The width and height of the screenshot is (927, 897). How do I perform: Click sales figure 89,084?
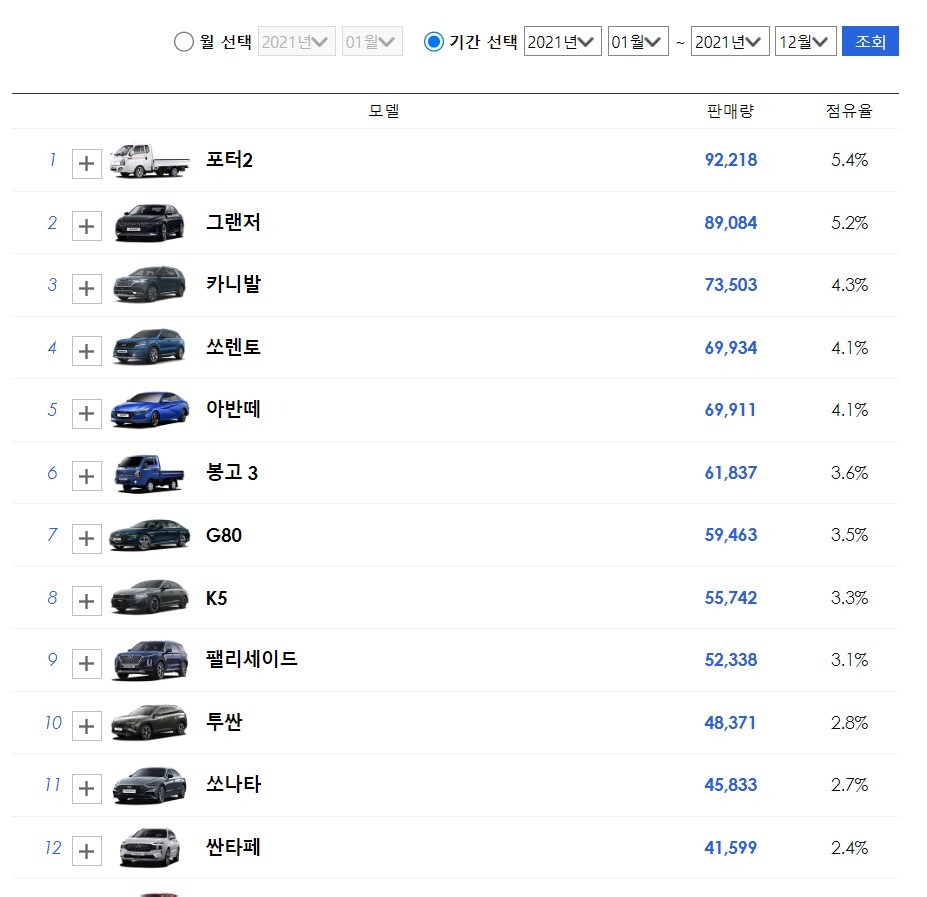tap(731, 223)
